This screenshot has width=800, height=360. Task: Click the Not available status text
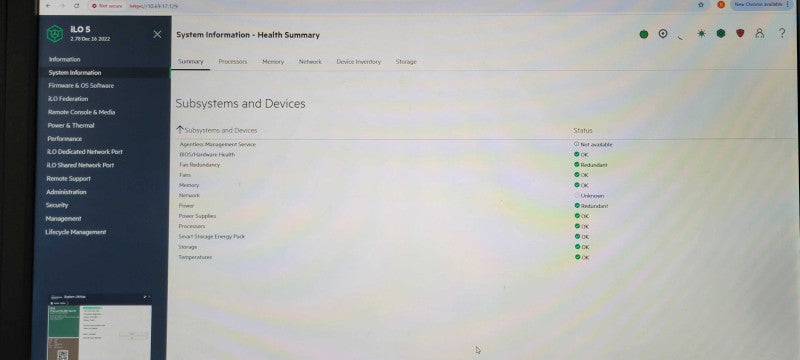pos(596,145)
